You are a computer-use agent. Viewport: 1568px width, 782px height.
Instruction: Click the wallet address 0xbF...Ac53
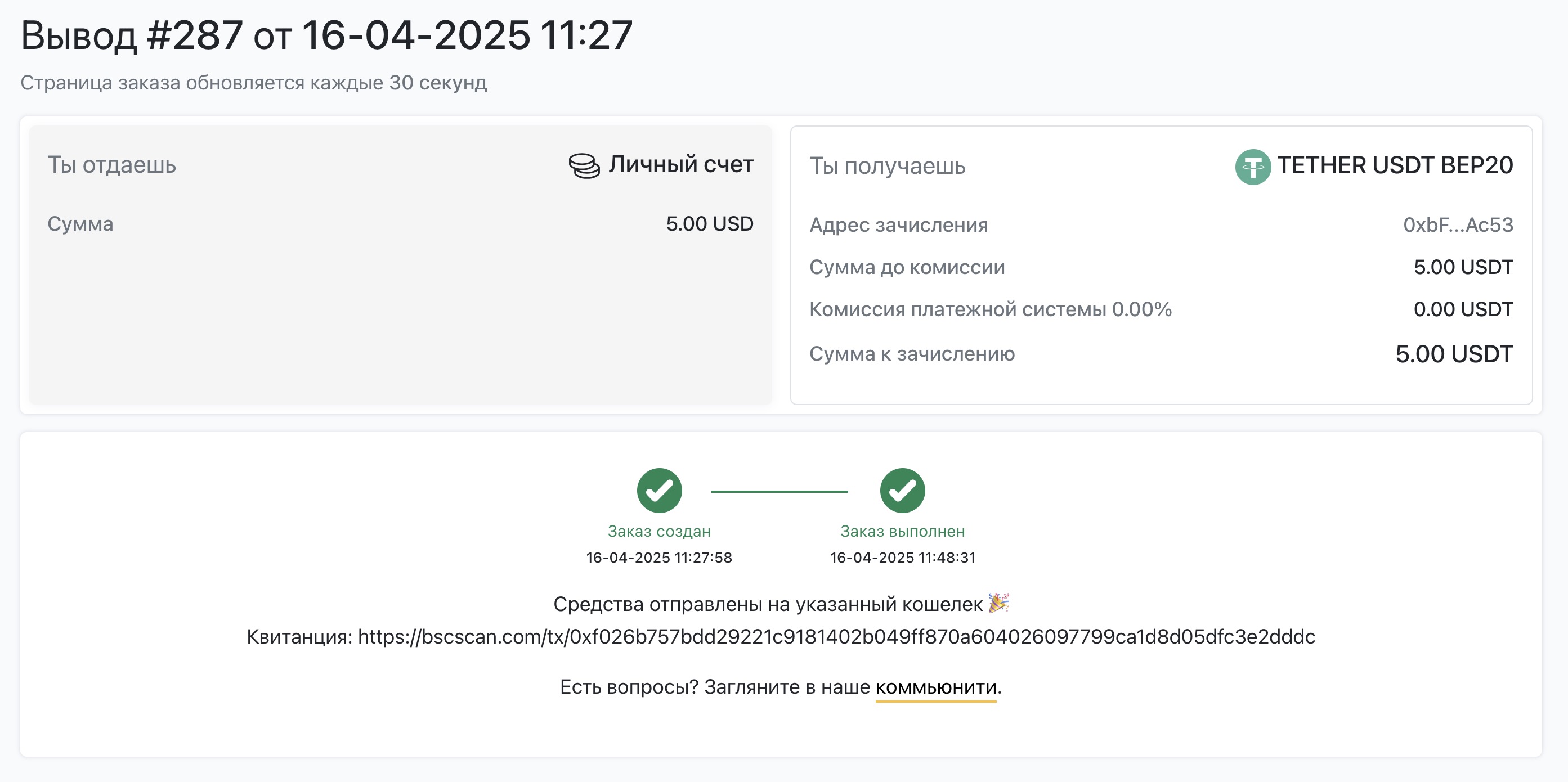(1458, 225)
